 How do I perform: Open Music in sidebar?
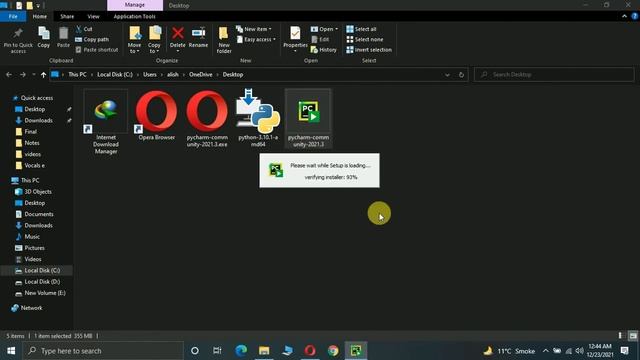coord(32,237)
